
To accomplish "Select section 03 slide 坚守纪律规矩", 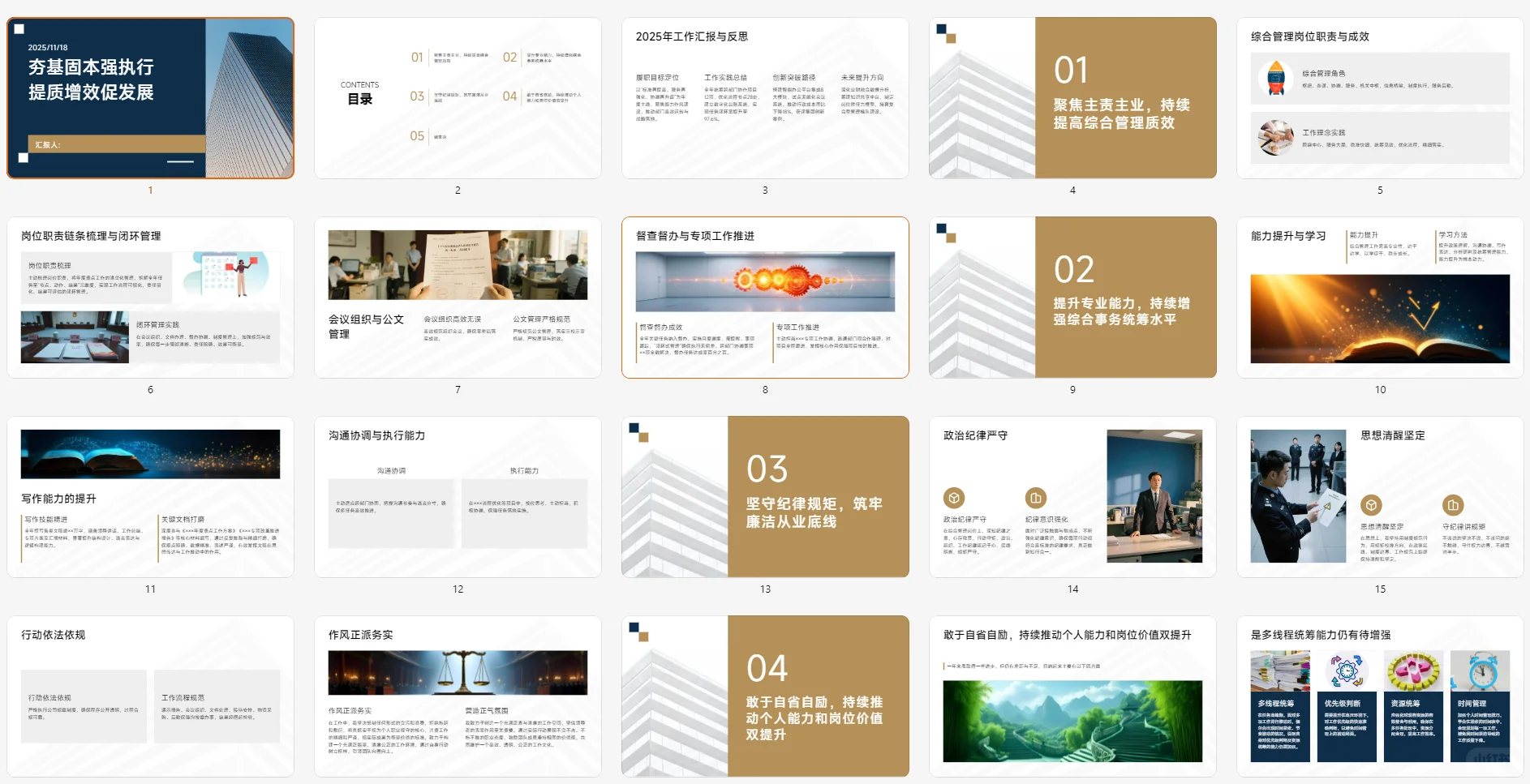I will point(765,497).
